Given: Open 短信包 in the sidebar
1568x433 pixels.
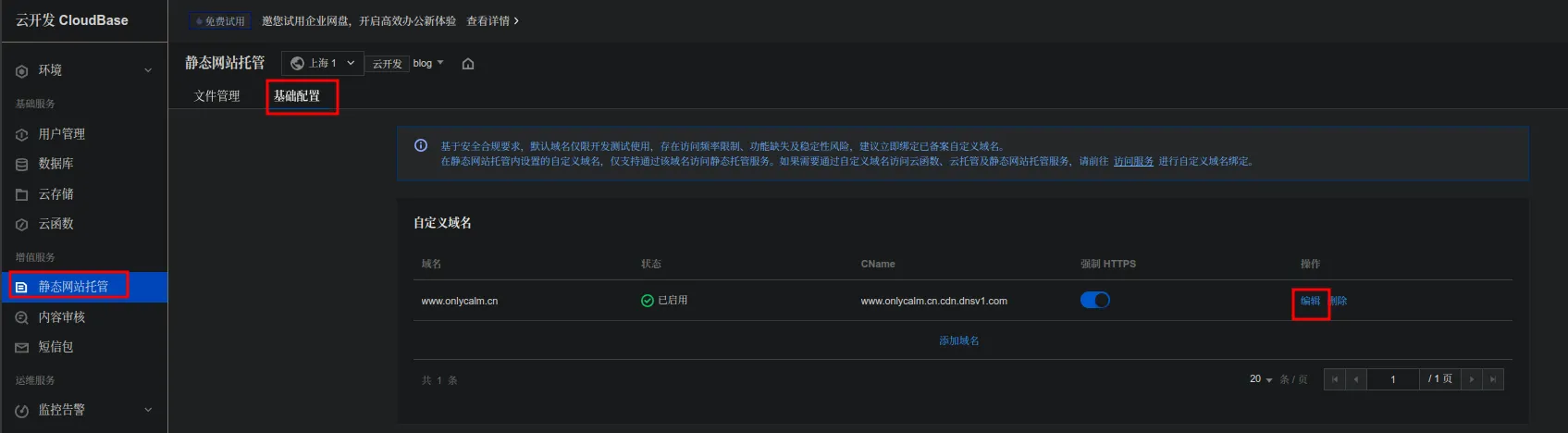Looking at the screenshot, I should click(x=56, y=347).
